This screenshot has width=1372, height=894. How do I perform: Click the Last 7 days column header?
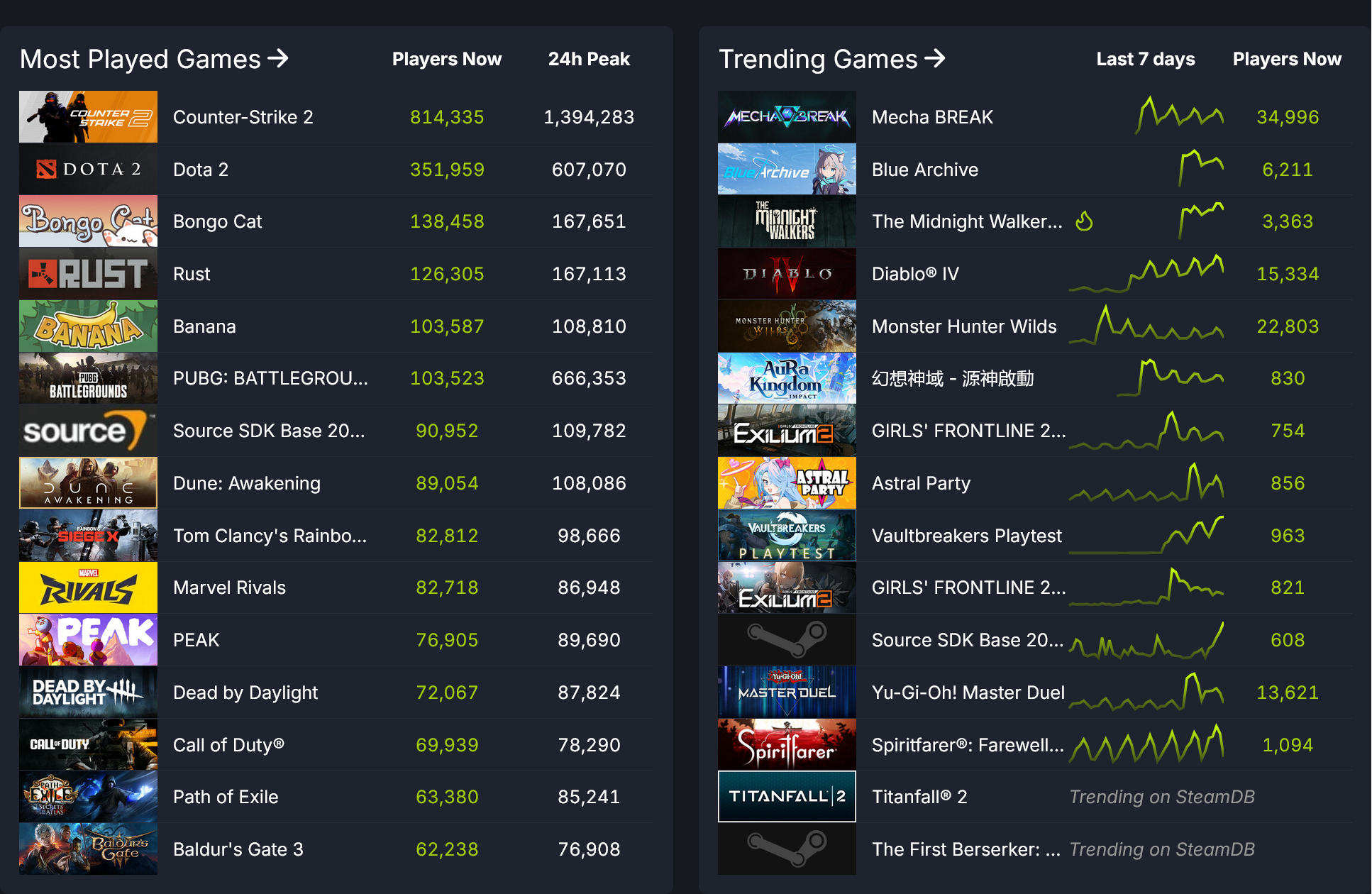(1146, 59)
